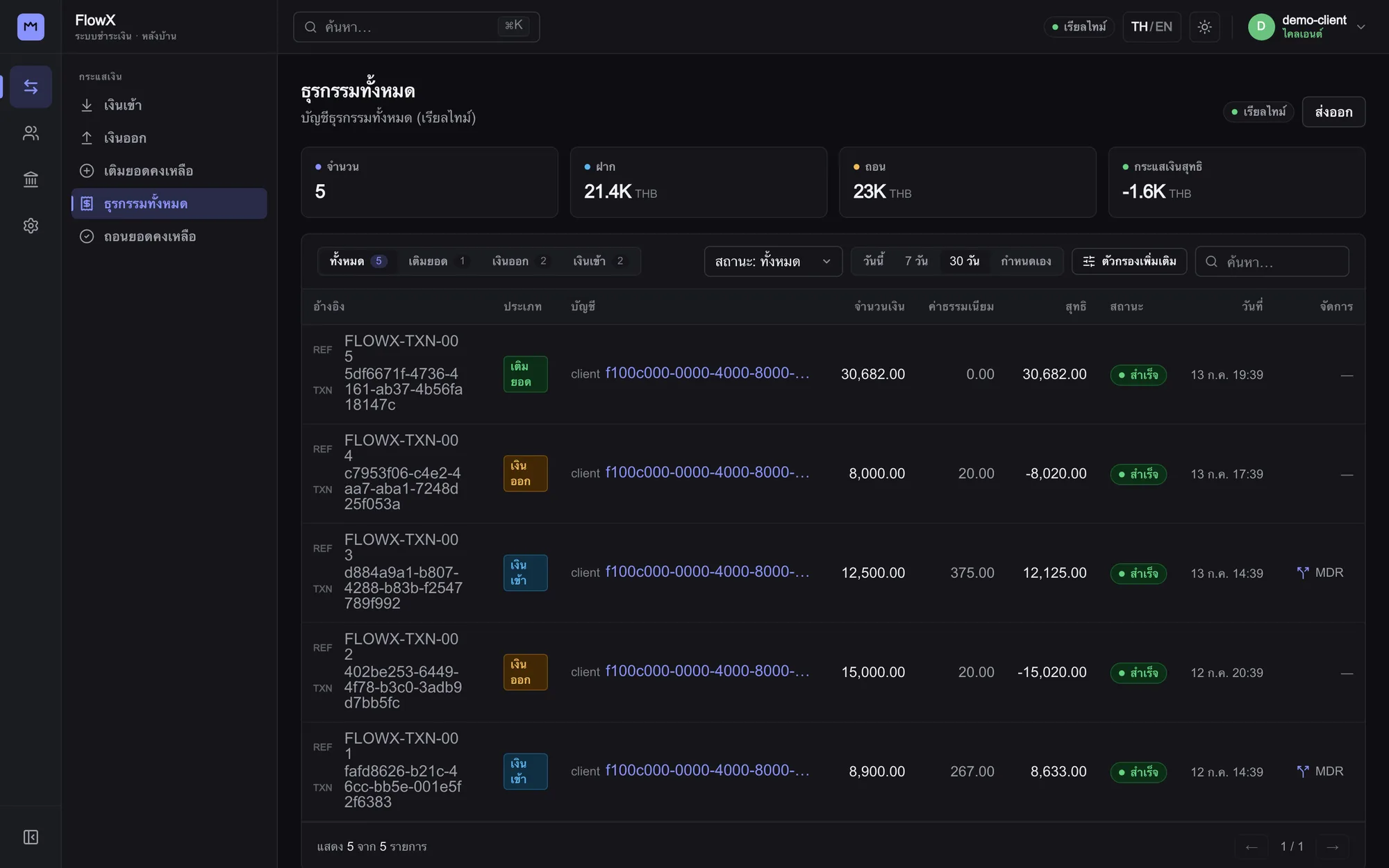This screenshot has width=1389, height=868.
Task: Click the เรียลไทม์ status pill in the top bar
Action: pos(1079,27)
